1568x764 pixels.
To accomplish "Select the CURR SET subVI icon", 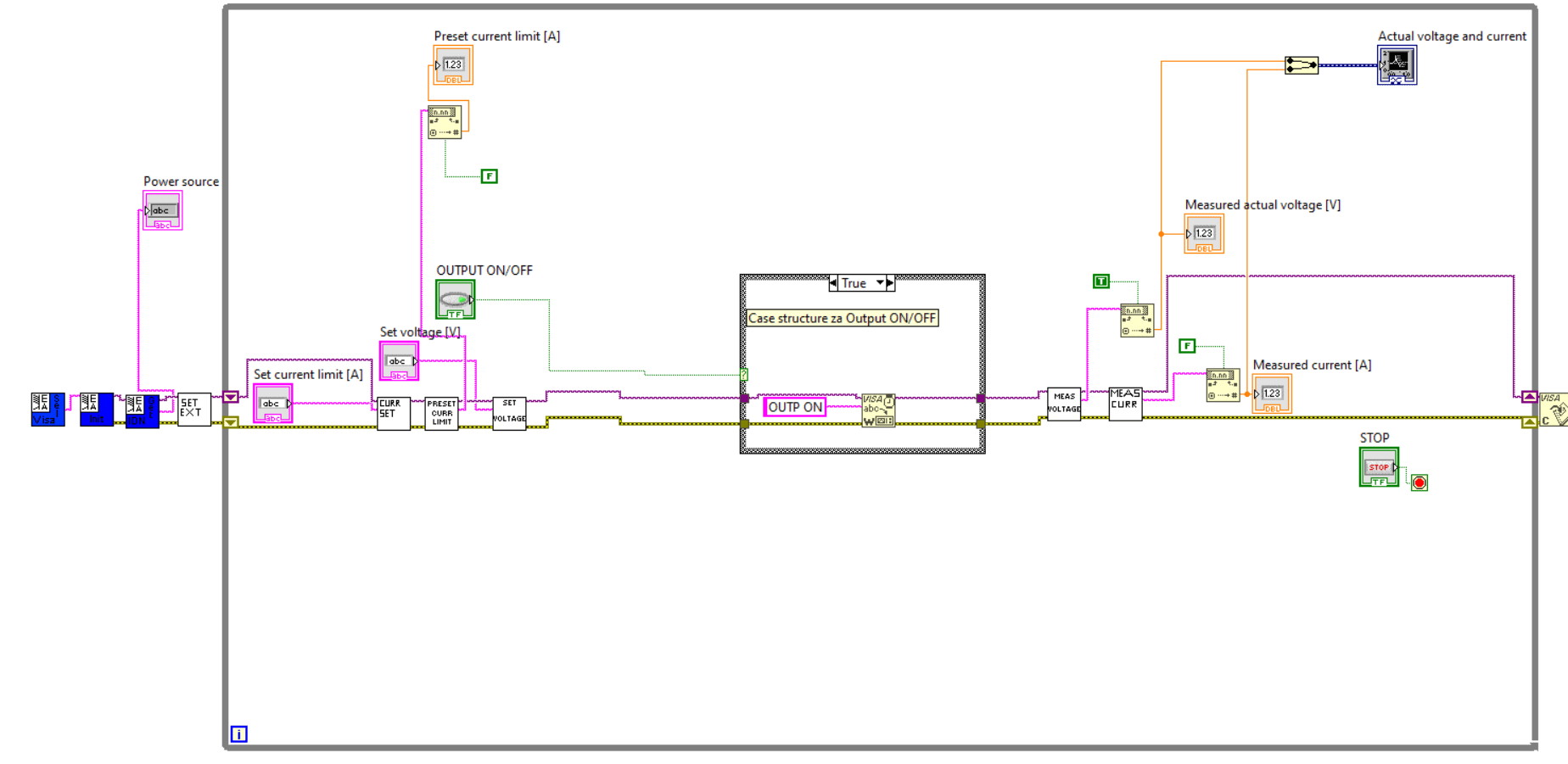I will (393, 413).
